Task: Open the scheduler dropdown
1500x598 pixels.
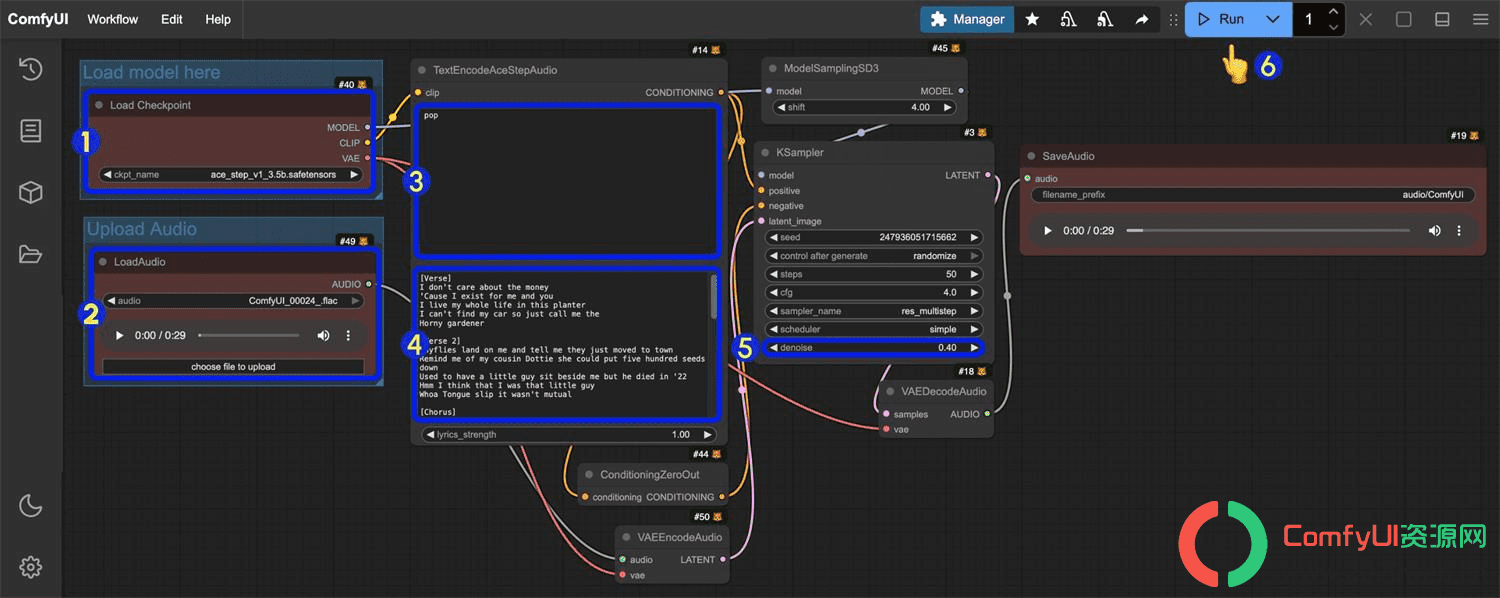Action: pyautogui.click(x=874, y=329)
